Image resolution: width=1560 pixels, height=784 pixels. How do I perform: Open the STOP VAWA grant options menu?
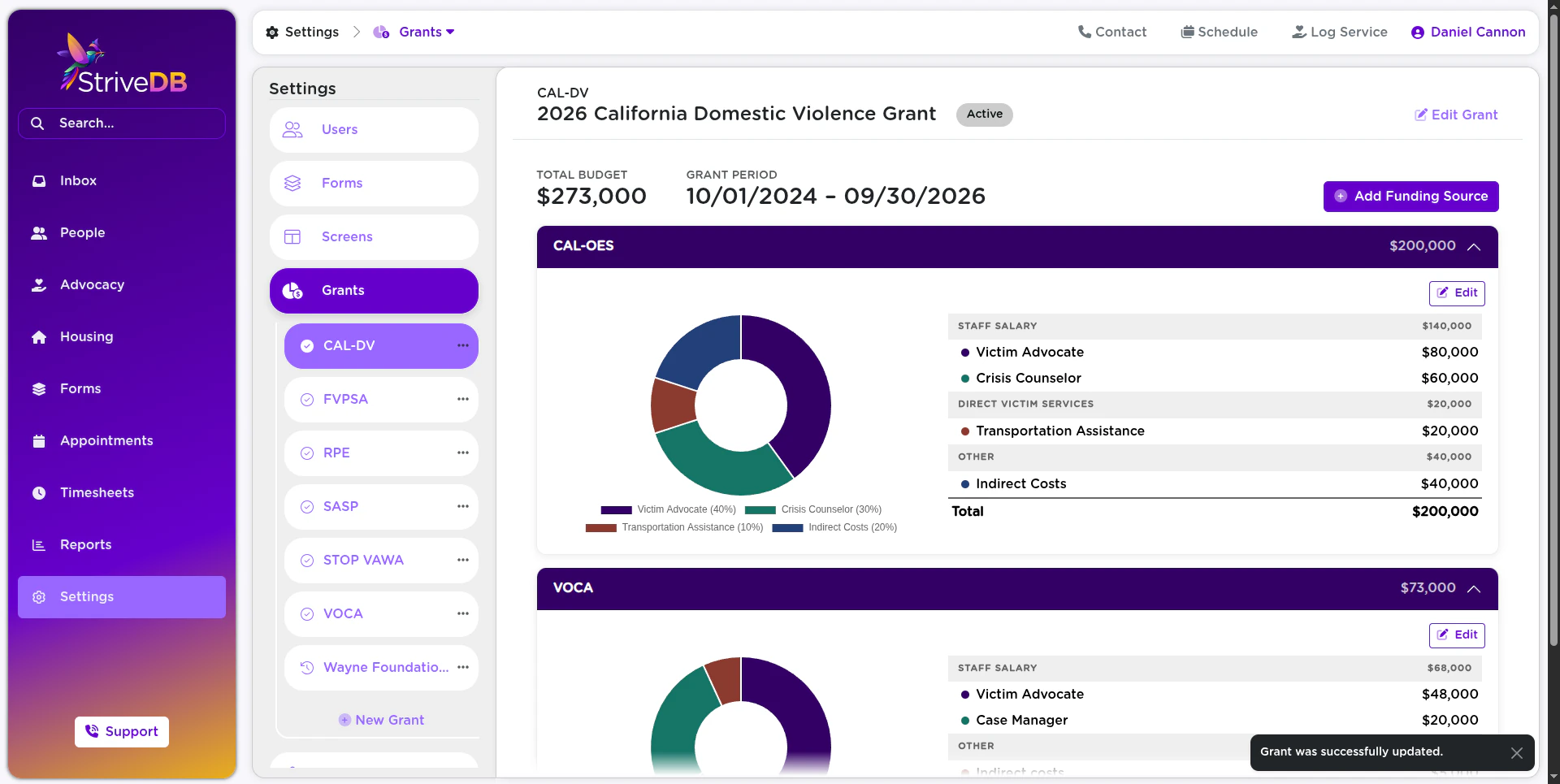pos(463,561)
